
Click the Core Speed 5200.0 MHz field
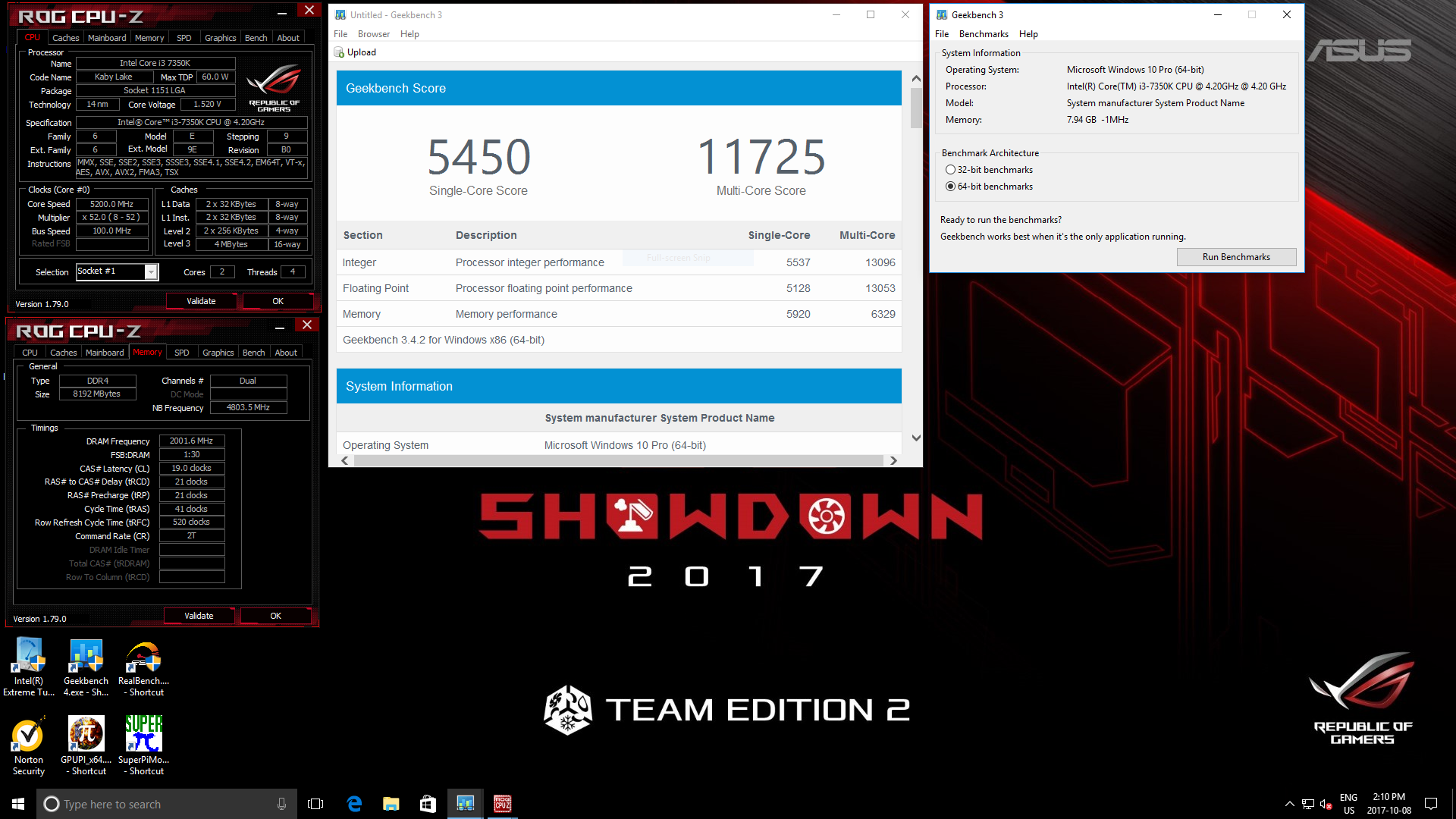[112, 204]
